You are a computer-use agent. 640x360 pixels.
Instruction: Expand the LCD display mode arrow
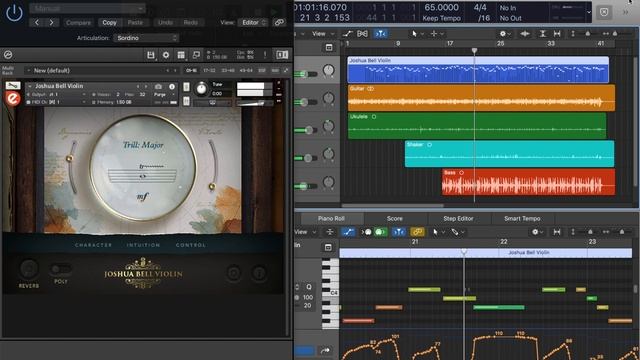pyautogui.click(x=589, y=12)
